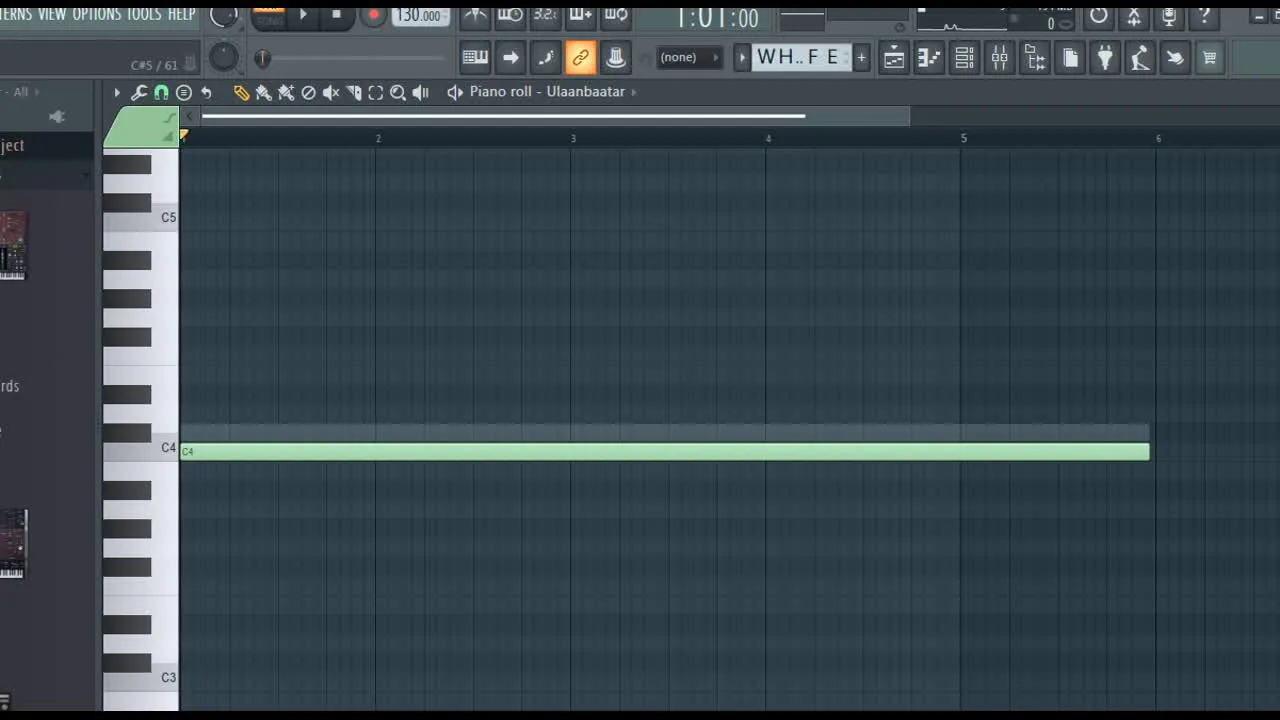Open the Piano roll window icon
The height and width of the screenshot is (720, 1280).
929,58
